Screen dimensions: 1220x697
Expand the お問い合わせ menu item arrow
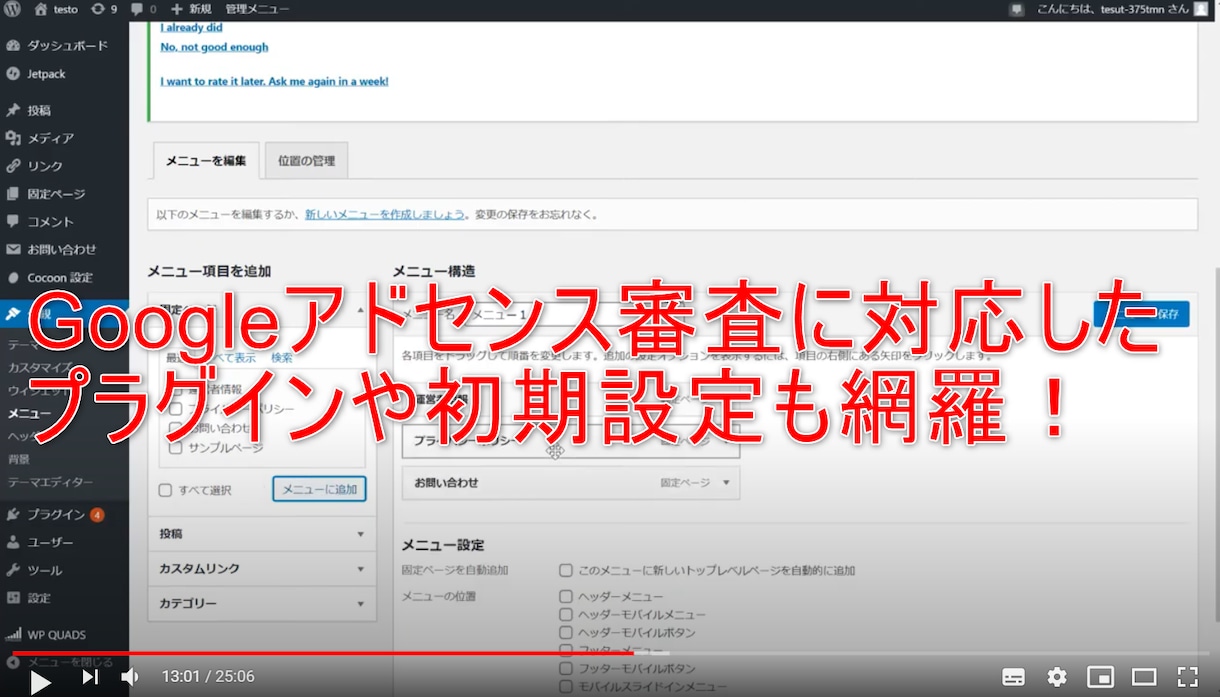click(x=726, y=482)
